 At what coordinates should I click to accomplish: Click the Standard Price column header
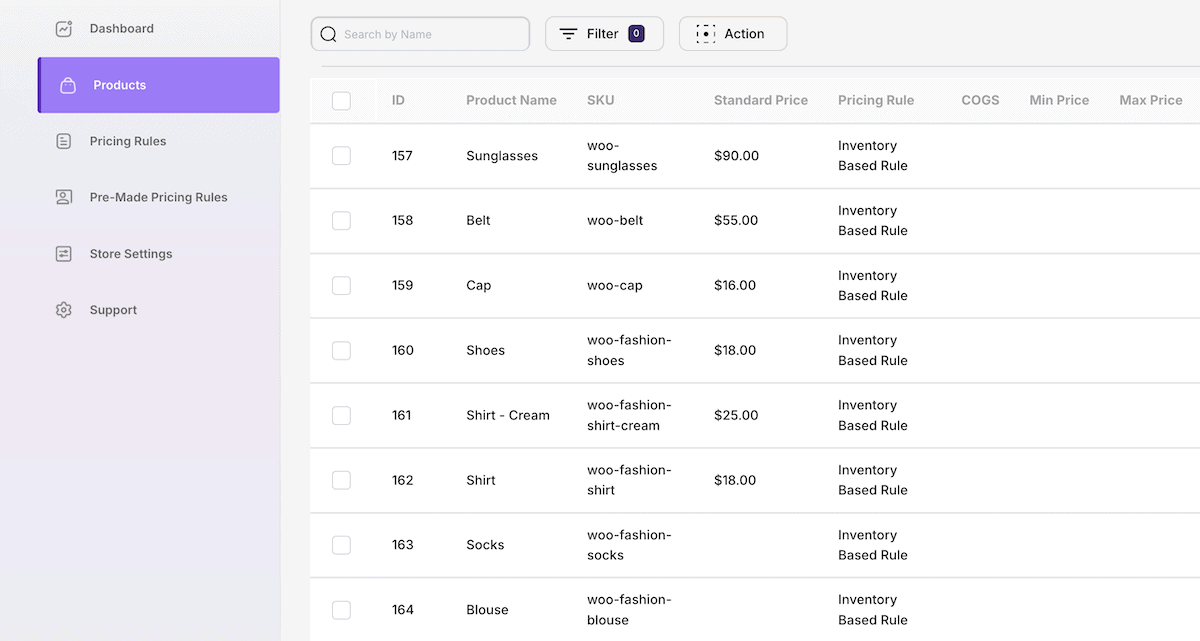(761, 100)
